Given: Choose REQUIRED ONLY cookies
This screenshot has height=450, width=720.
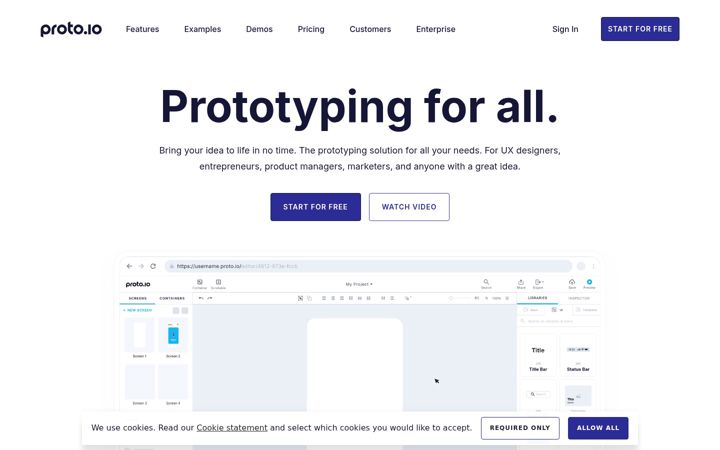Looking at the screenshot, I should pos(520,428).
